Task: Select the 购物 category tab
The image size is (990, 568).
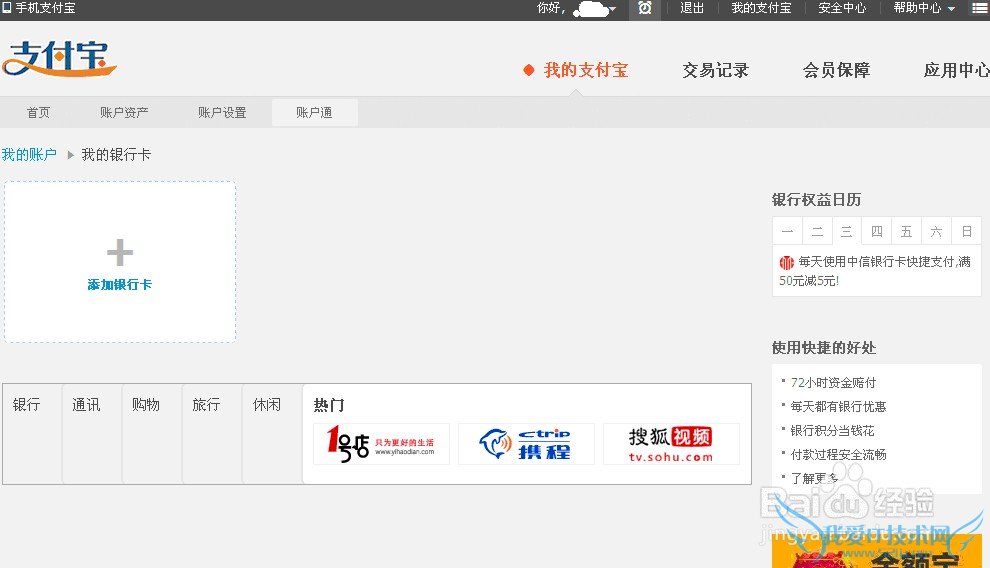Action: (146, 405)
